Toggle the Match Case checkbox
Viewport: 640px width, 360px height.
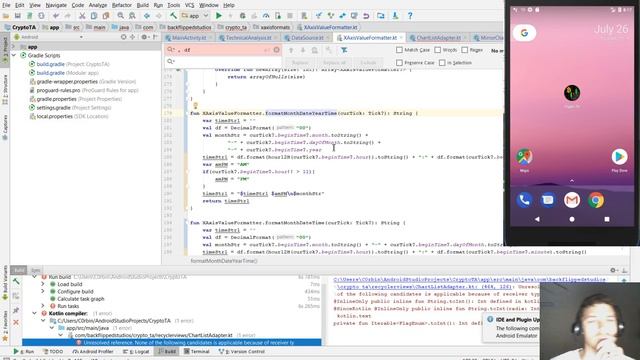click(399, 50)
